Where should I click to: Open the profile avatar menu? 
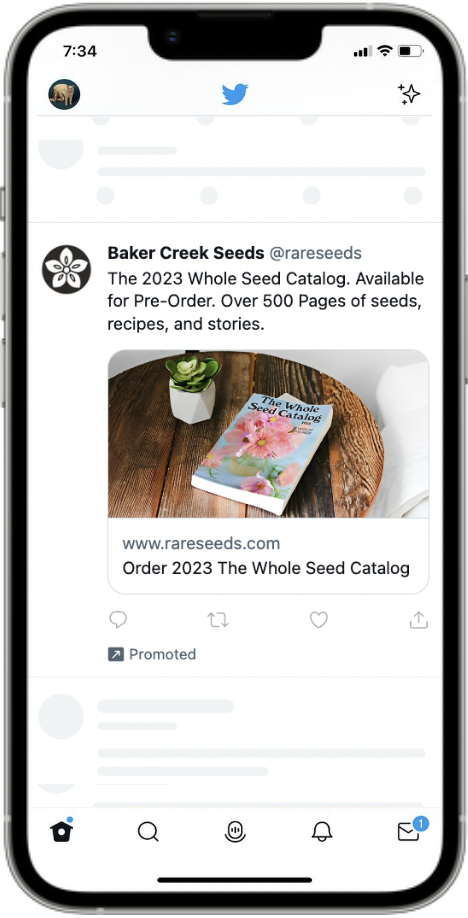(64, 94)
